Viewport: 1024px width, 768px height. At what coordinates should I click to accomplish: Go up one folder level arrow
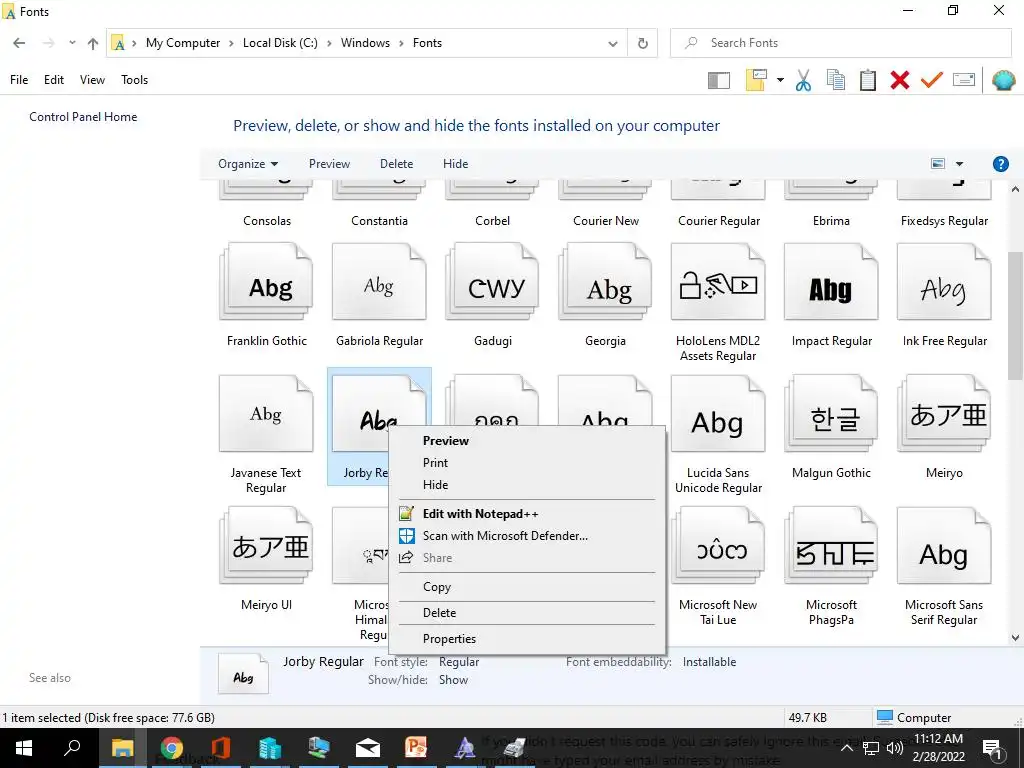tap(93, 44)
